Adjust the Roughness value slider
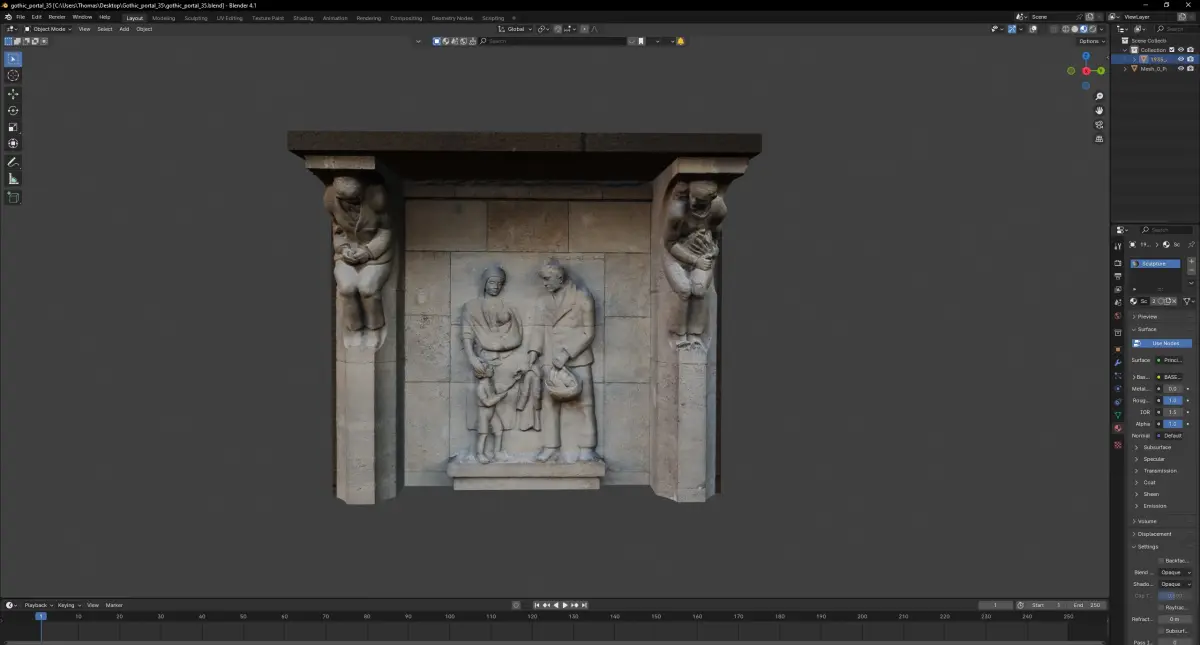1200x645 pixels. pyautogui.click(x=1173, y=400)
